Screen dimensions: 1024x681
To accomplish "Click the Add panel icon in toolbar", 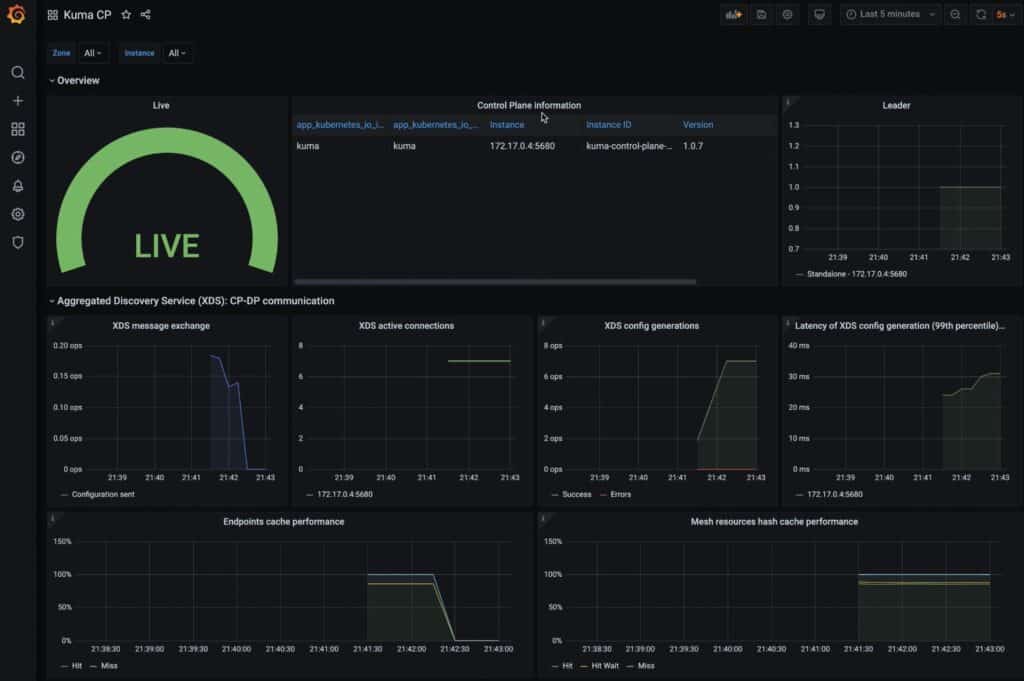I will 733,14.
